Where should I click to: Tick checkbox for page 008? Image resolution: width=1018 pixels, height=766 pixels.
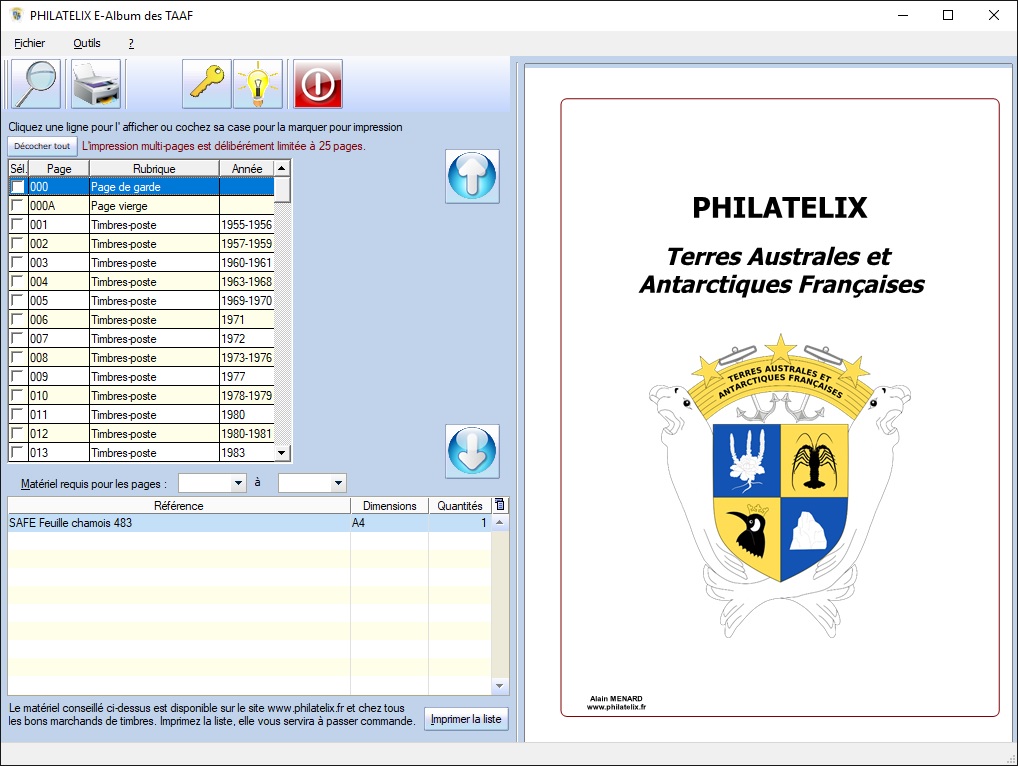point(18,357)
